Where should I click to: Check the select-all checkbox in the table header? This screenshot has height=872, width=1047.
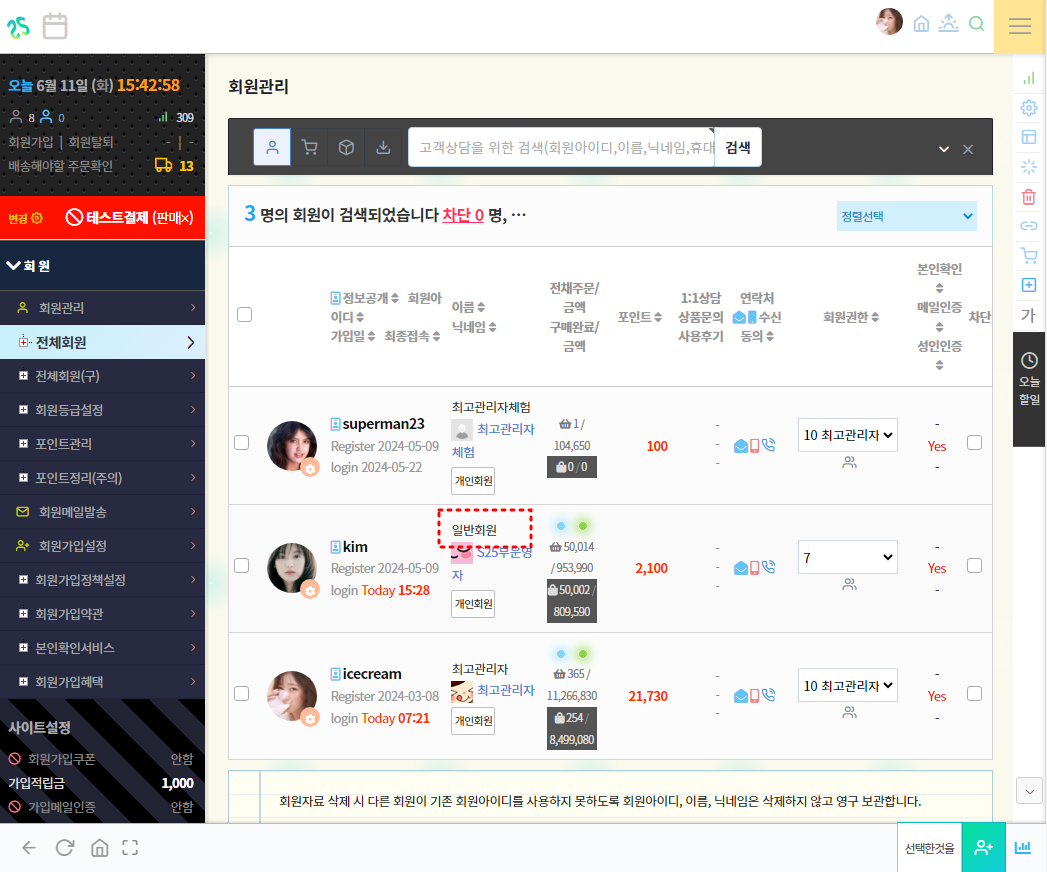coord(244,315)
